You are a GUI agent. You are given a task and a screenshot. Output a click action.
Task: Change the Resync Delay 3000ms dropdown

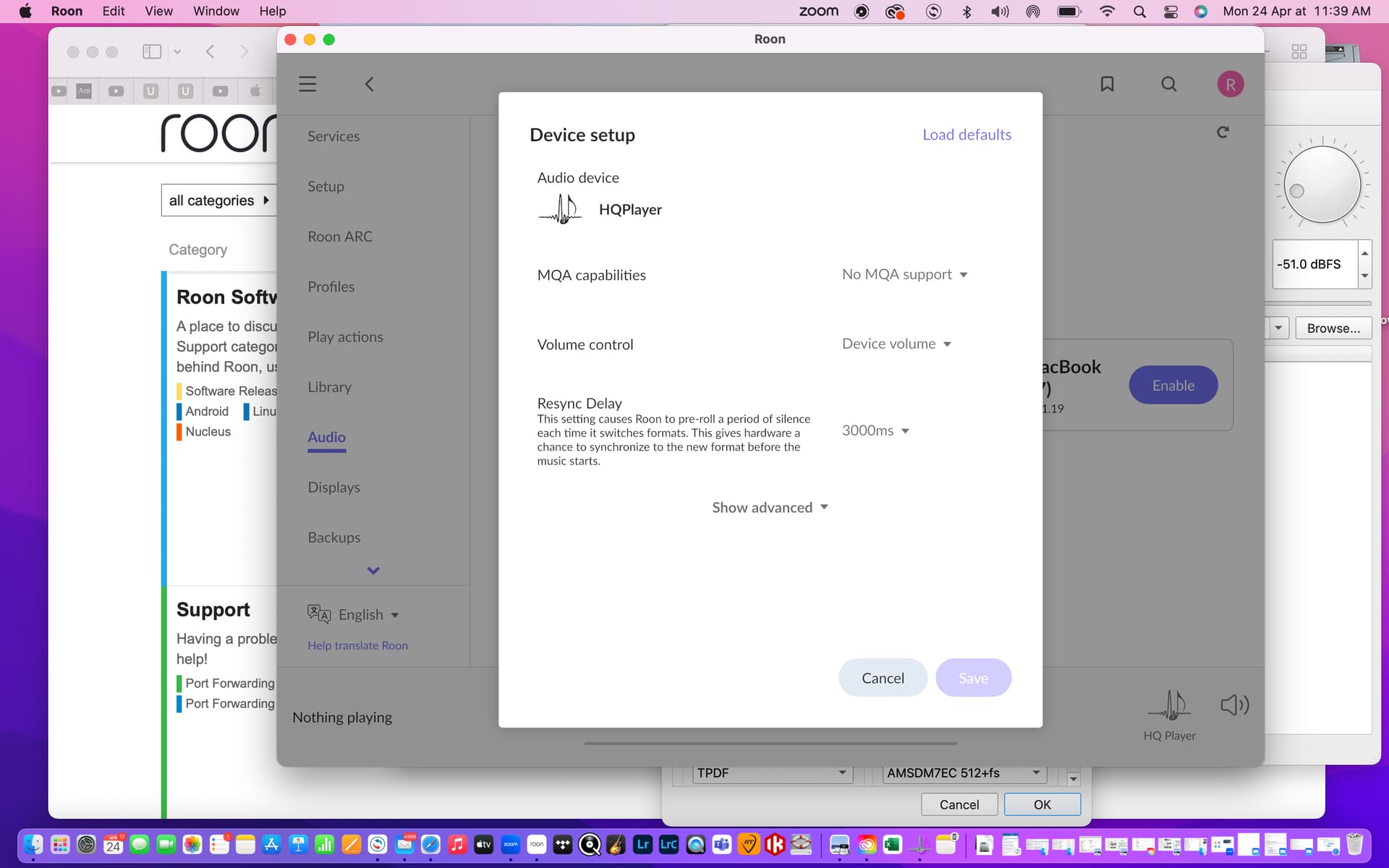click(875, 431)
